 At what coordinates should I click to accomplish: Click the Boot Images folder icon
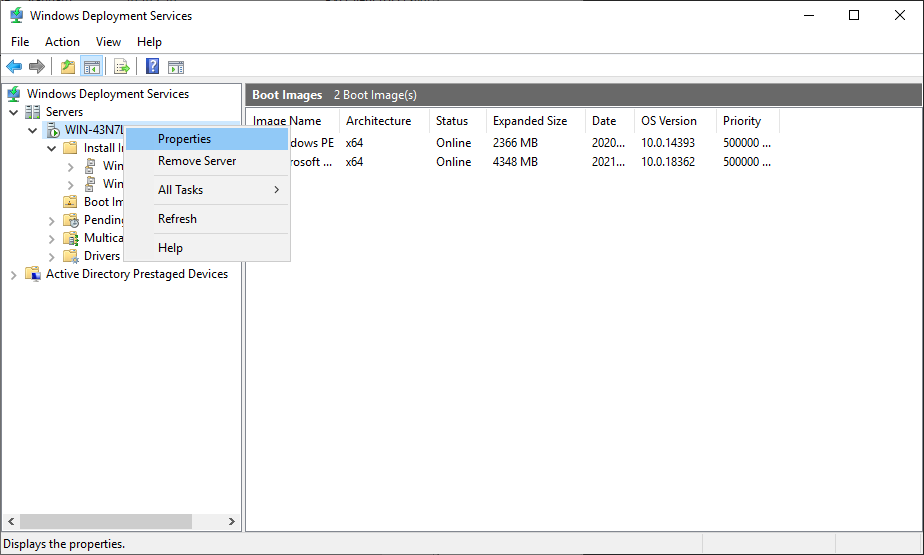70,202
